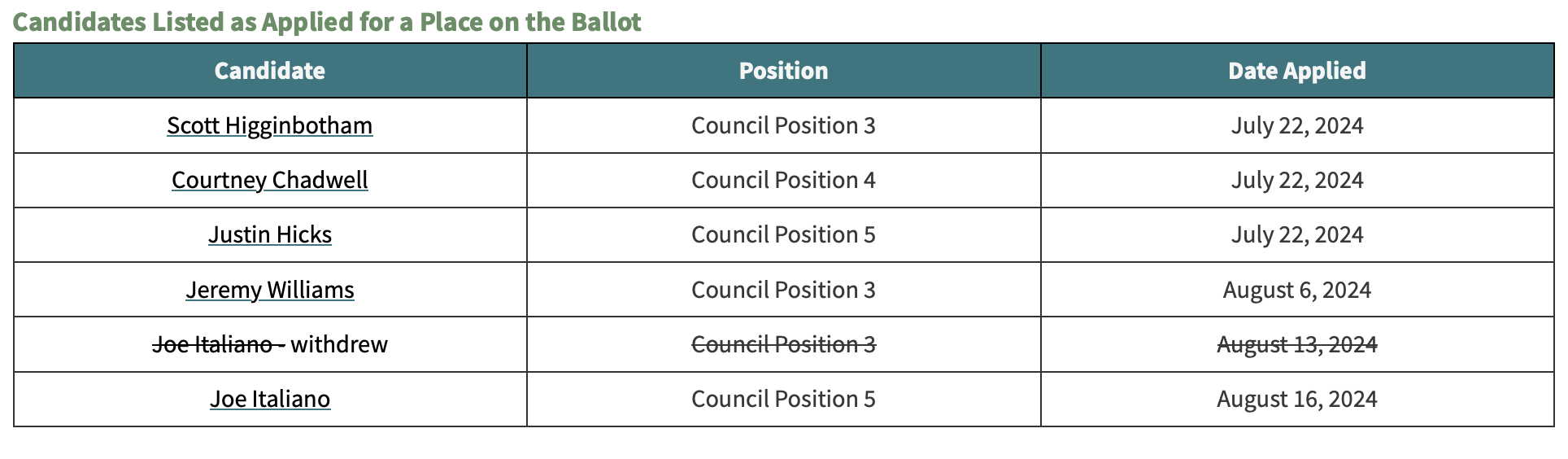Open Scott Higginbotham candidate link
Image resolution: width=1568 pixels, height=459 pixels.
269,125
